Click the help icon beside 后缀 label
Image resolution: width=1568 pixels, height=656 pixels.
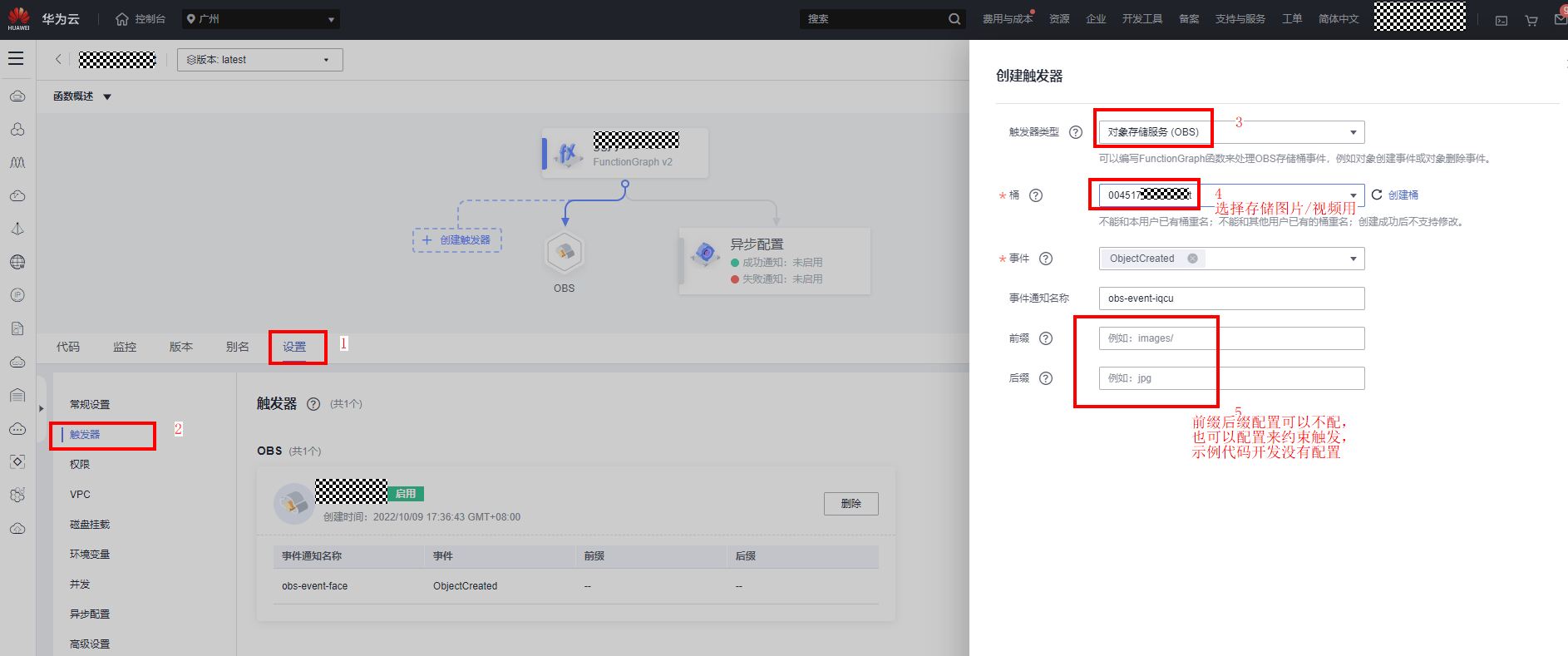coord(1046,378)
